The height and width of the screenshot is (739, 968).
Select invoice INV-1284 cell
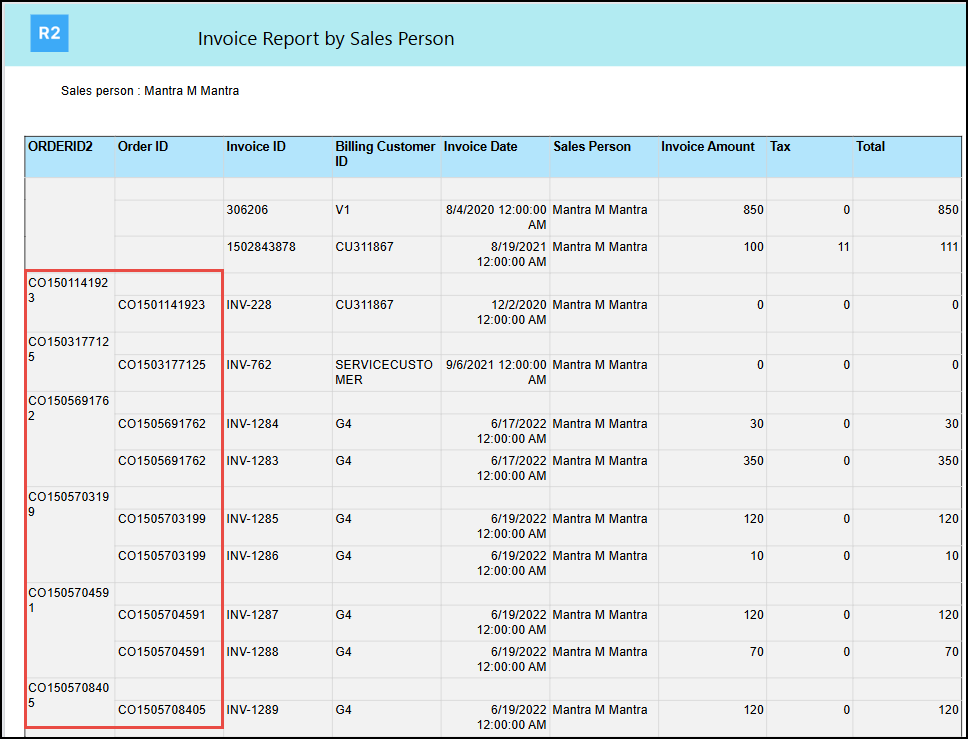tap(253, 424)
